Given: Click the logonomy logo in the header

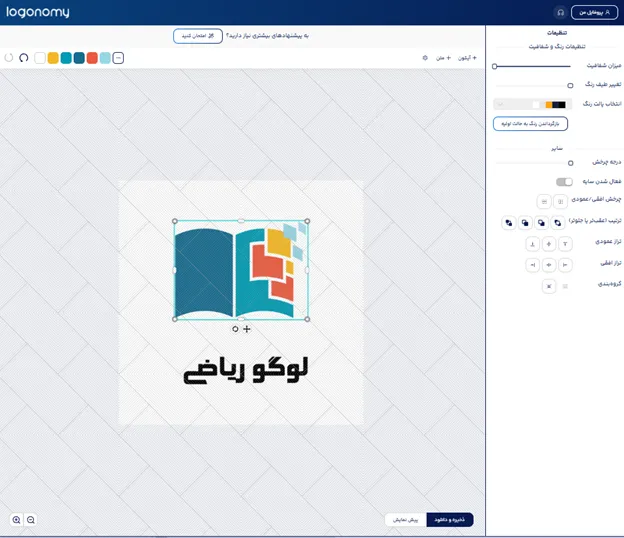Looking at the screenshot, I should click(x=37, y=12).
